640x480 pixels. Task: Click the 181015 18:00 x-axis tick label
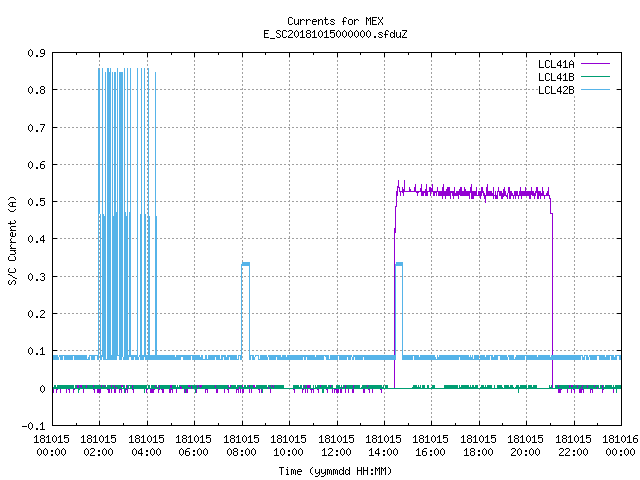pyautogui.click(x=479, y=445)
